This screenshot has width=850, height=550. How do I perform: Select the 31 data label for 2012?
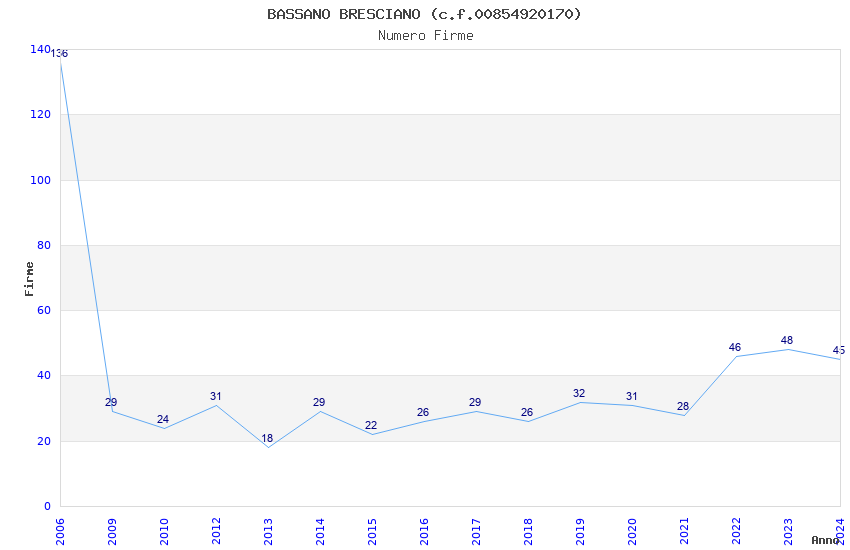tap(216, 397)
